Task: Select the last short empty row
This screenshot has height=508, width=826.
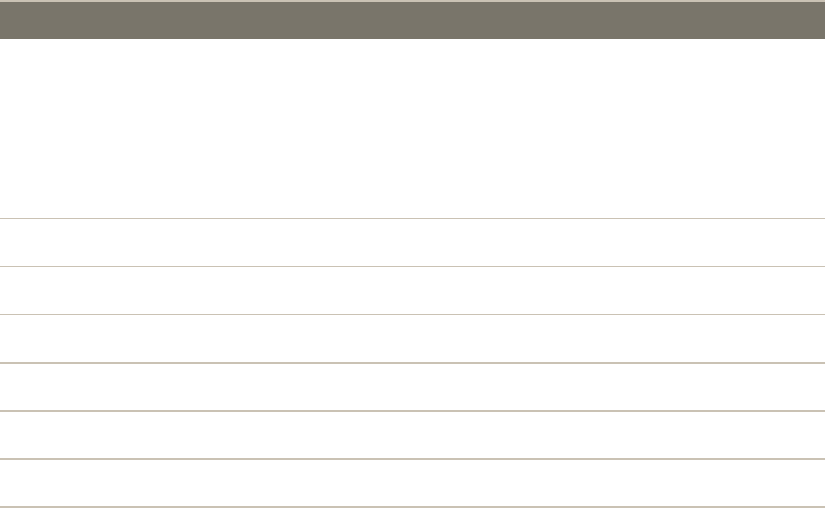Action: [x=413, y=482]
